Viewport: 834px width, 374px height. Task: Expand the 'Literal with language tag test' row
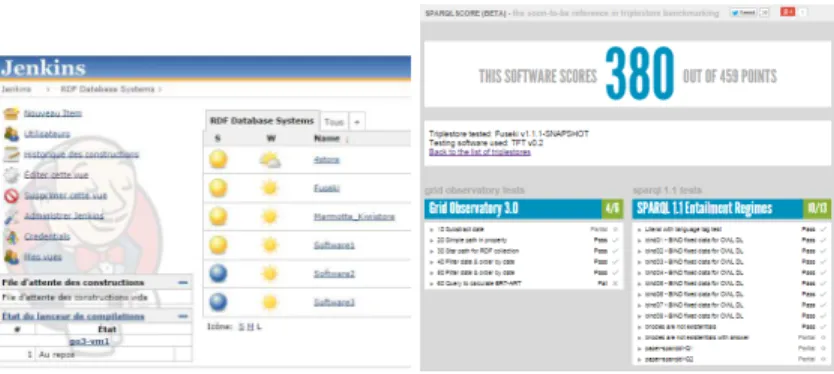coord(732,229)
